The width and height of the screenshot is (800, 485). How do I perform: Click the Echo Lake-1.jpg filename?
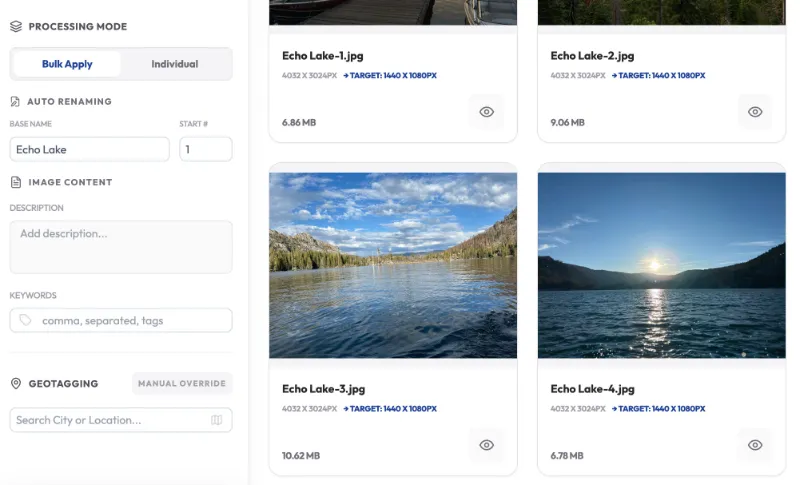(x=322, y=56)
